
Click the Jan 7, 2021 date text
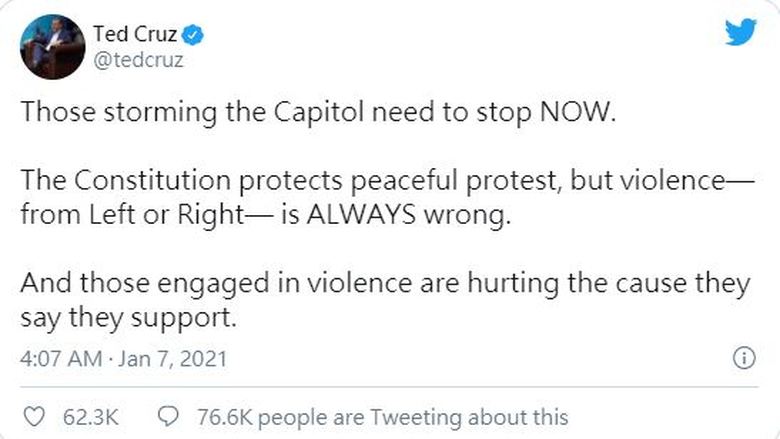point(172,358)
